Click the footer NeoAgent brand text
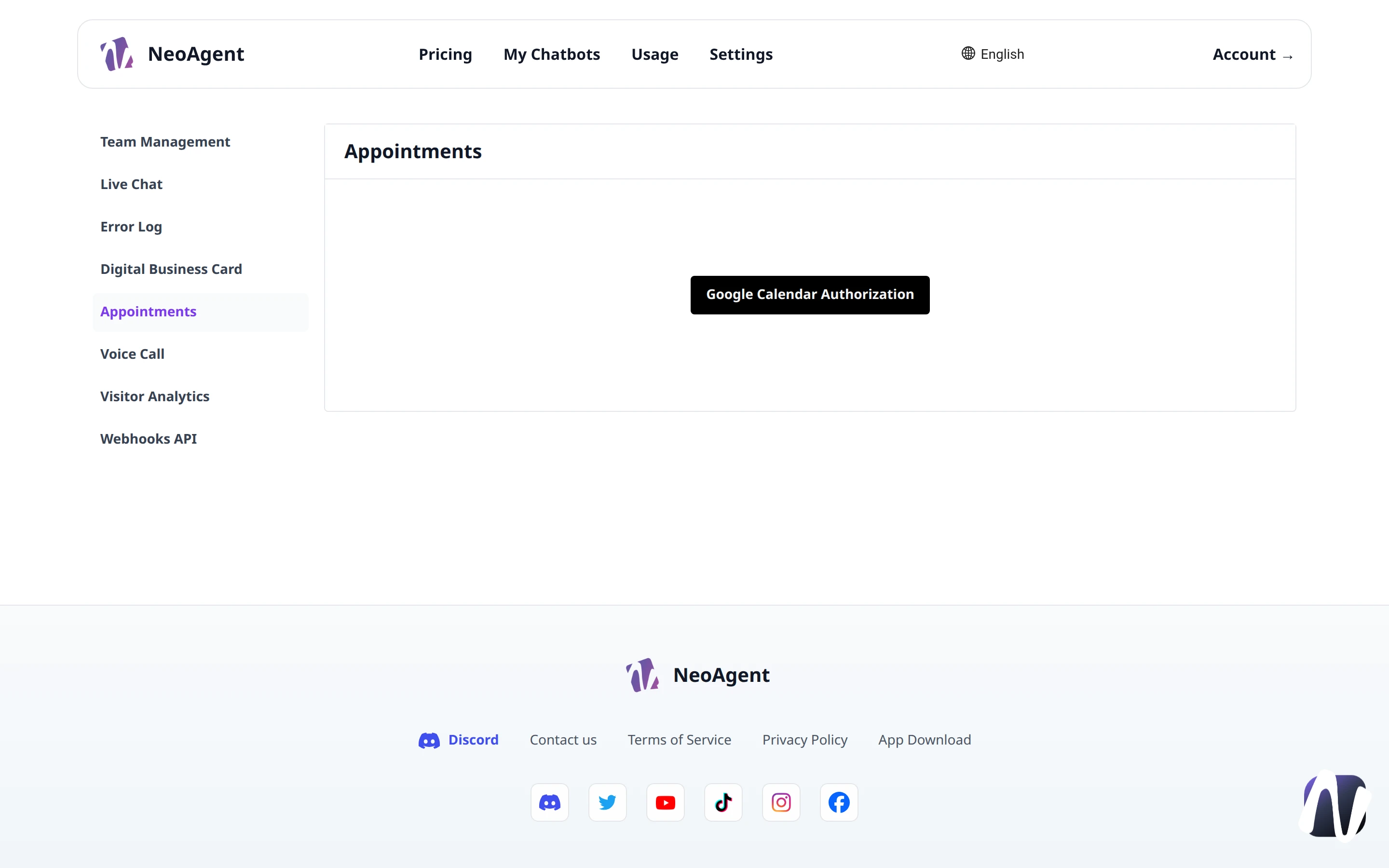This screenshot has height=868, width=1389. [722, 675]
